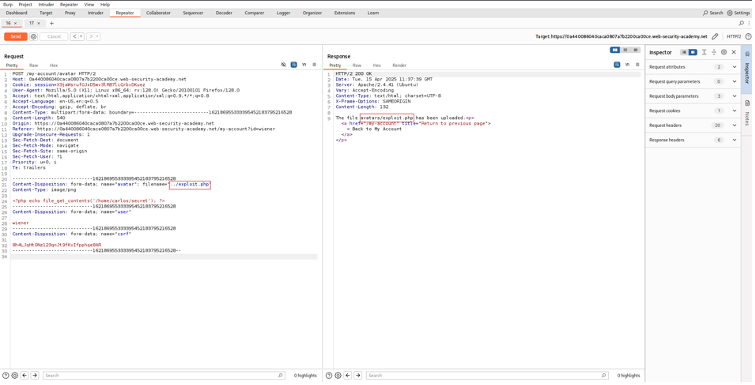Viewport: 755px width, 385px height.
Task: Click the Cancel button
Action: [x=54, y=37]
